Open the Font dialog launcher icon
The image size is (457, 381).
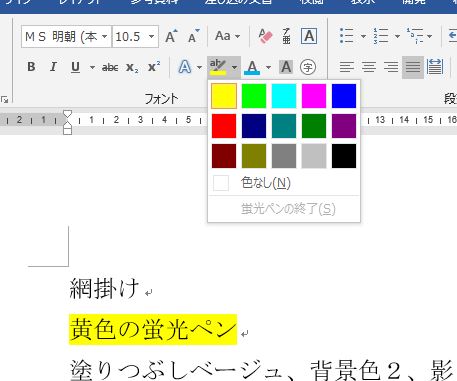[4, 99]
